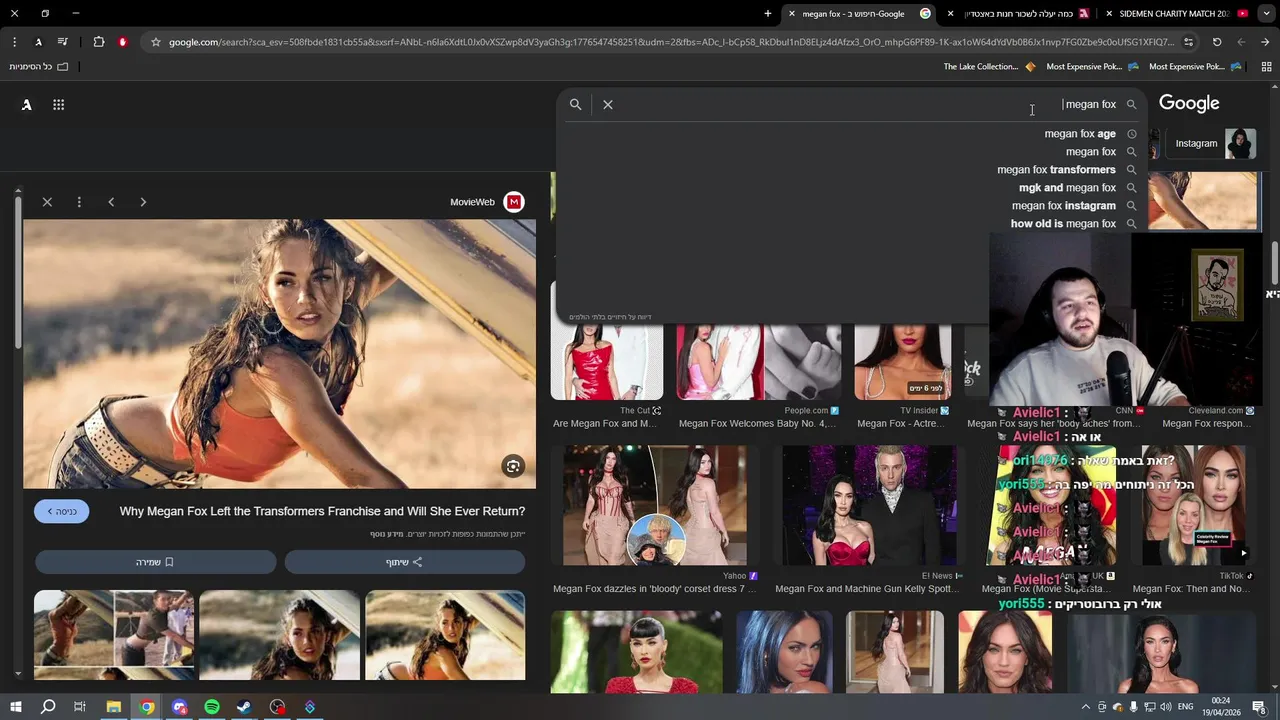Open Windows taskbar search
The image size is (1280, 720).
pos(48,707)
